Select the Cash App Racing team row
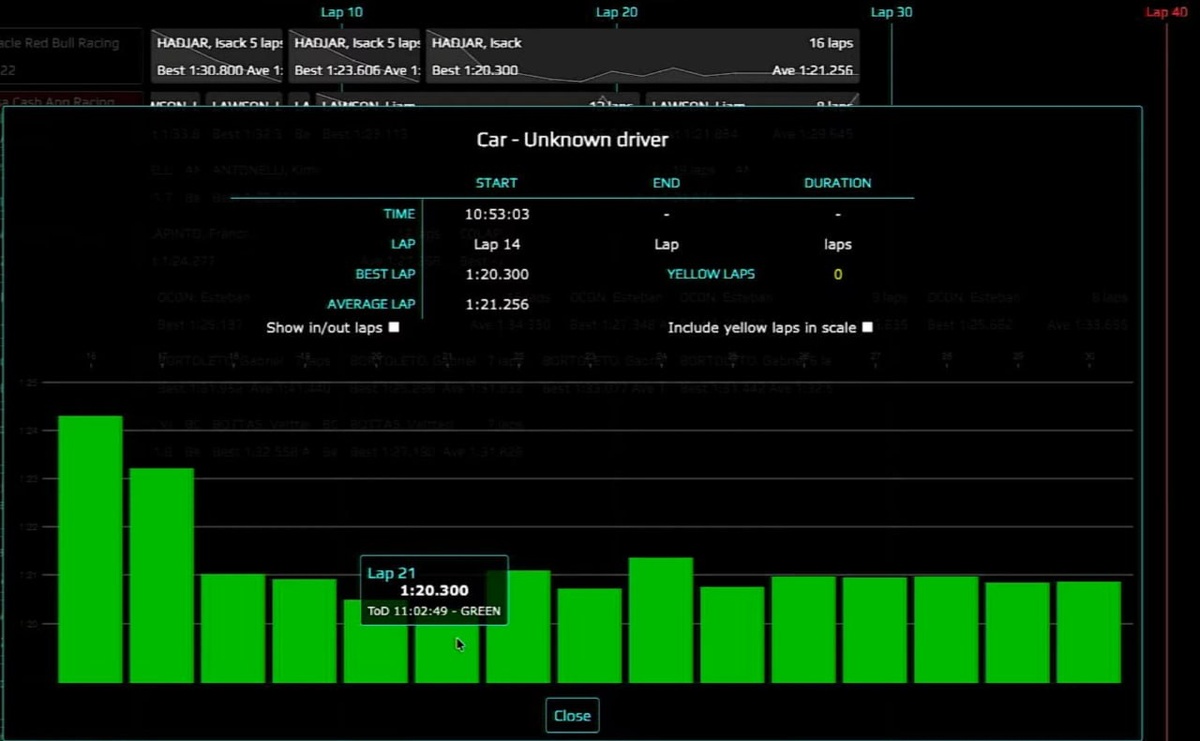This screenshot has width=1200, height=741. click(71, 101)
